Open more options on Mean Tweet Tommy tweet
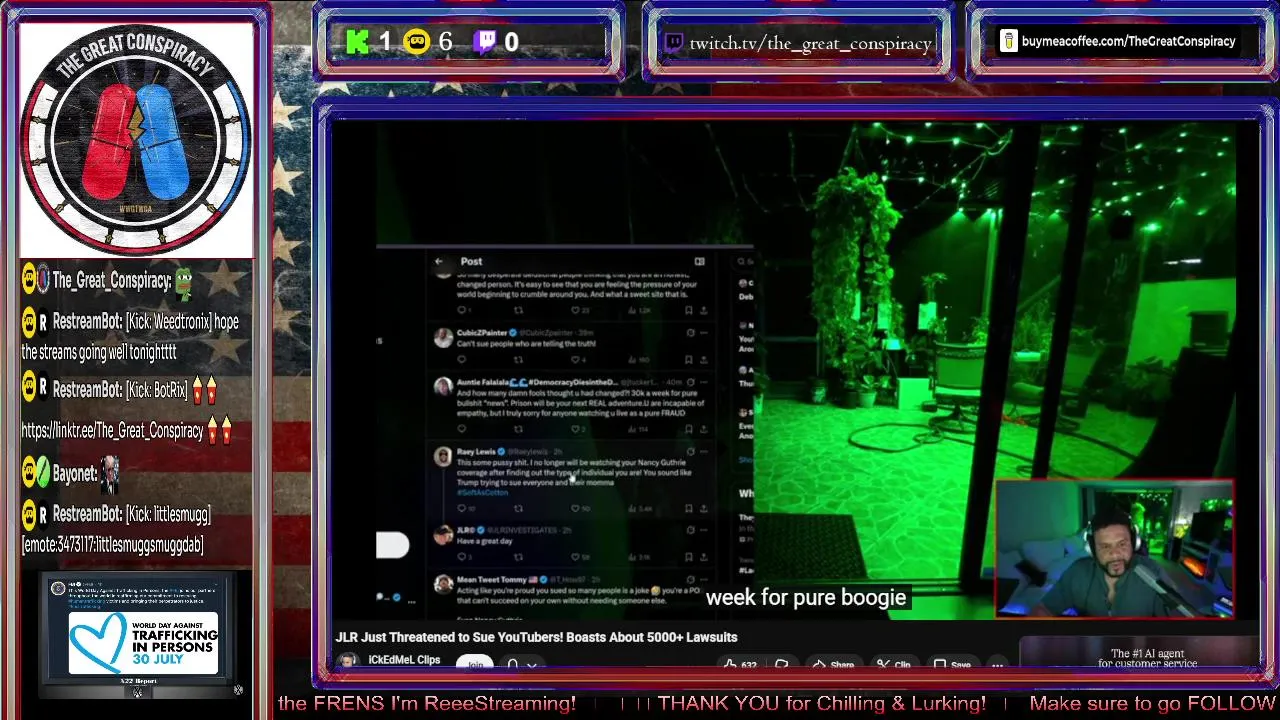The height and width of the screenshot is (720, 1280). tap(704, 580)
